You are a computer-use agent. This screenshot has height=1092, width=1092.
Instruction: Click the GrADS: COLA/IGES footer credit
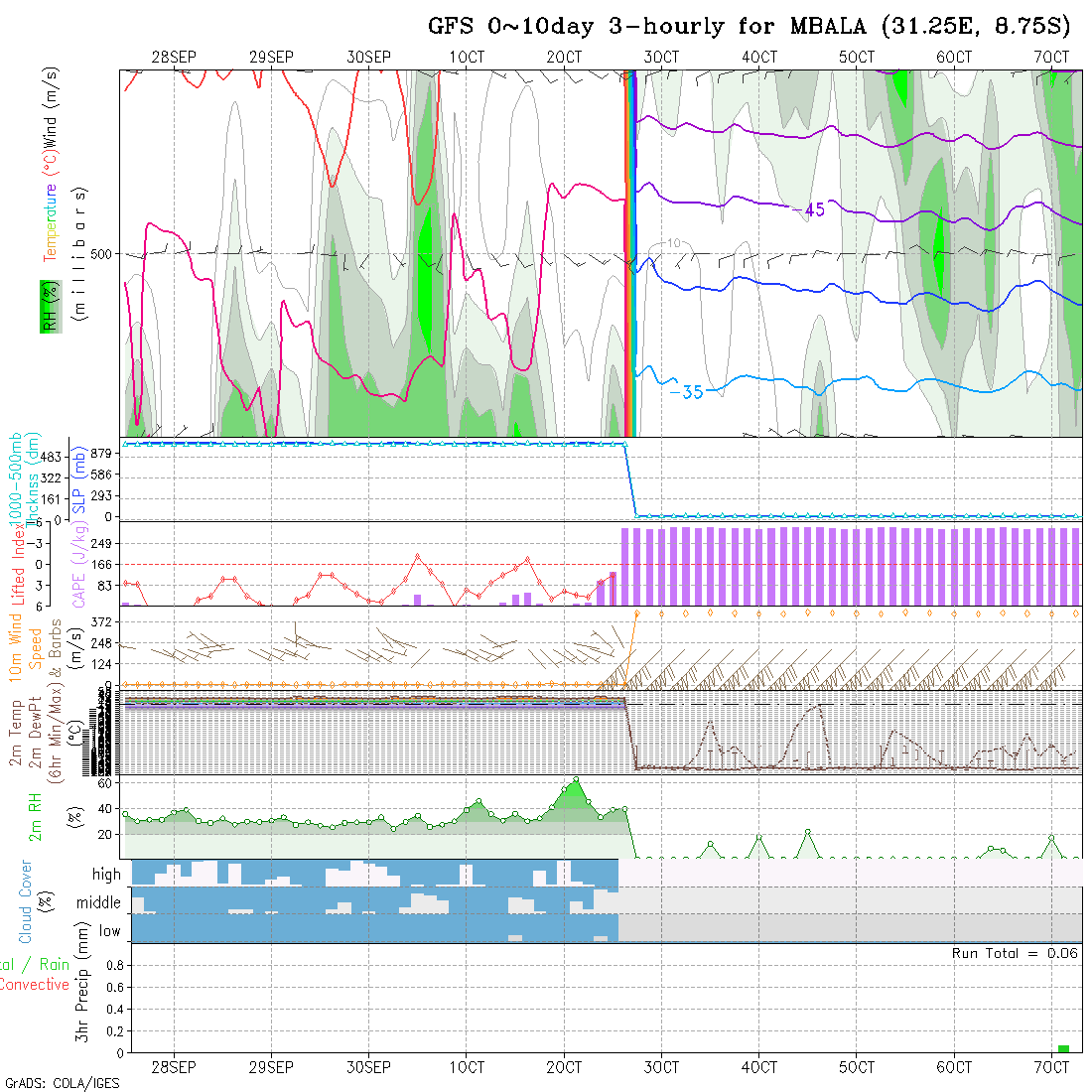(62, 1083)
